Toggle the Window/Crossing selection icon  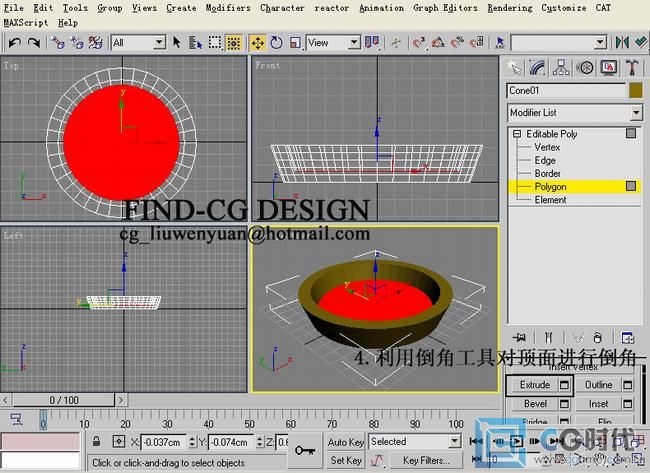(234, 42)
